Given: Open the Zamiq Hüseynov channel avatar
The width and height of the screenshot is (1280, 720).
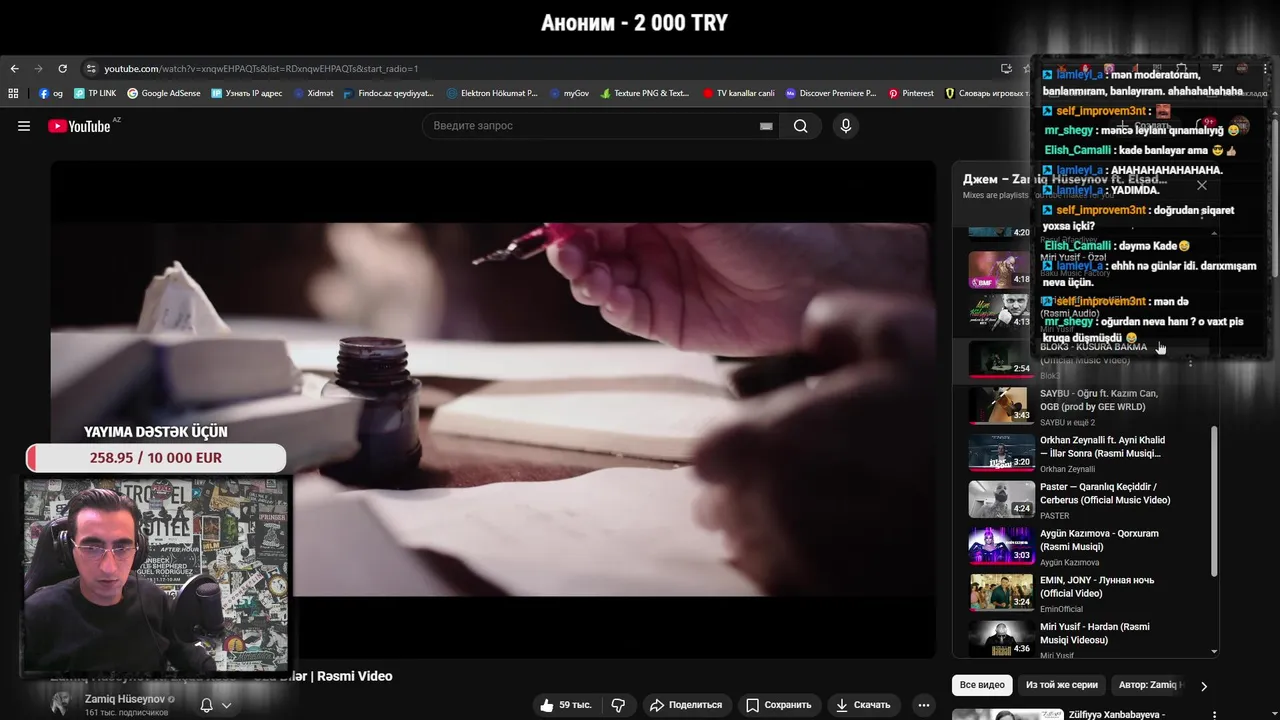Looking at the screenshot, I should [x=63, y=703].
